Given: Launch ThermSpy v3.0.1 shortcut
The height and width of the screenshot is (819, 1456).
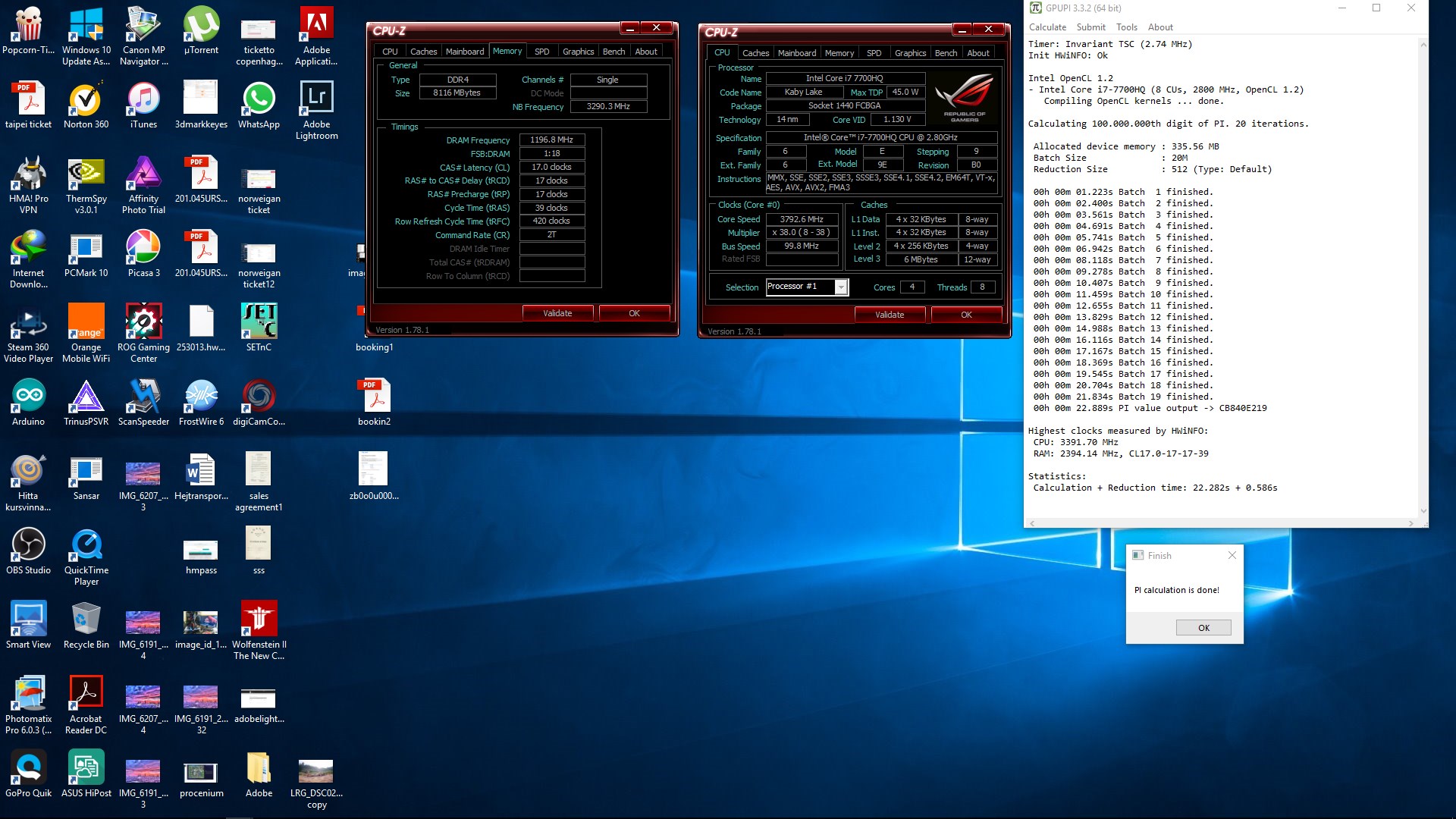Looking at the screenshot, I should click(86, 185).
